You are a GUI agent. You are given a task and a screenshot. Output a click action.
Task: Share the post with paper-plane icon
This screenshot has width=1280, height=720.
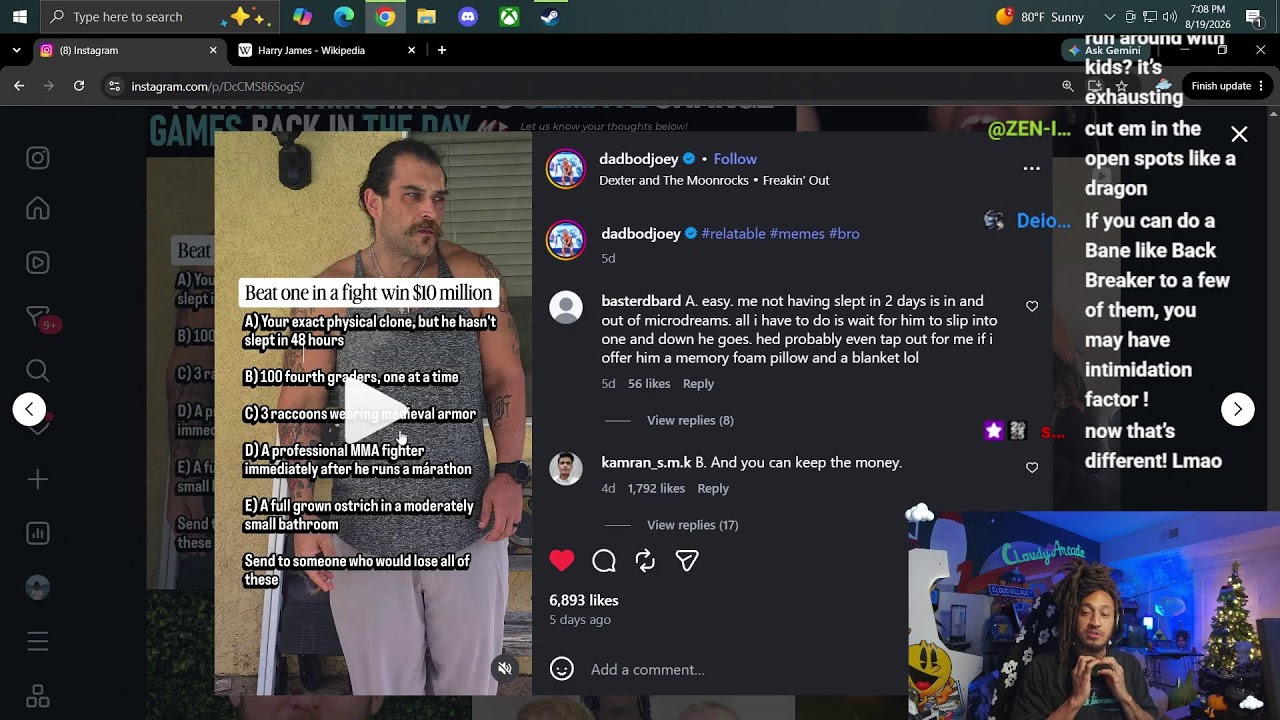687,561
